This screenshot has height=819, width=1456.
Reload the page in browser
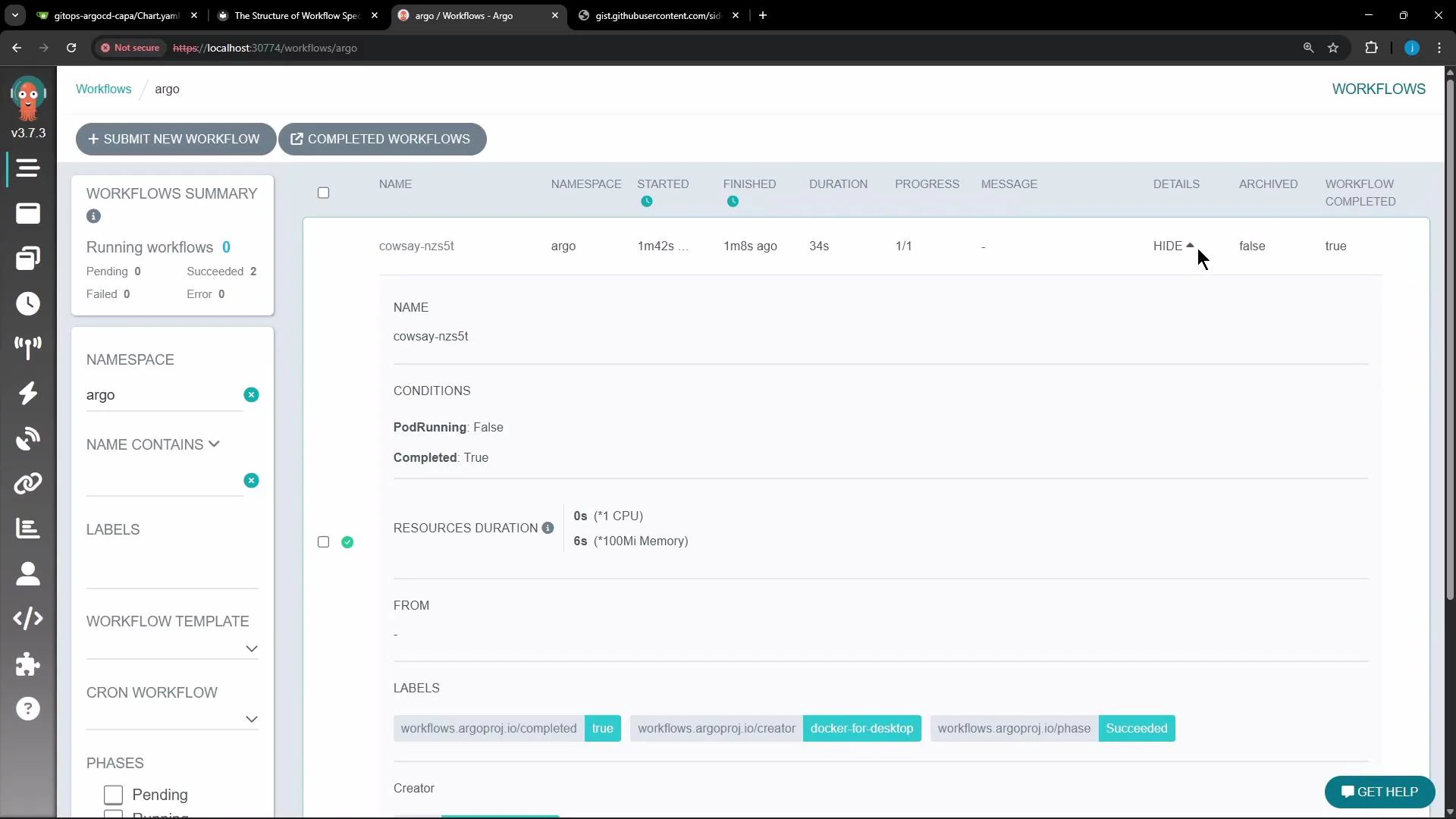(71, 48)
